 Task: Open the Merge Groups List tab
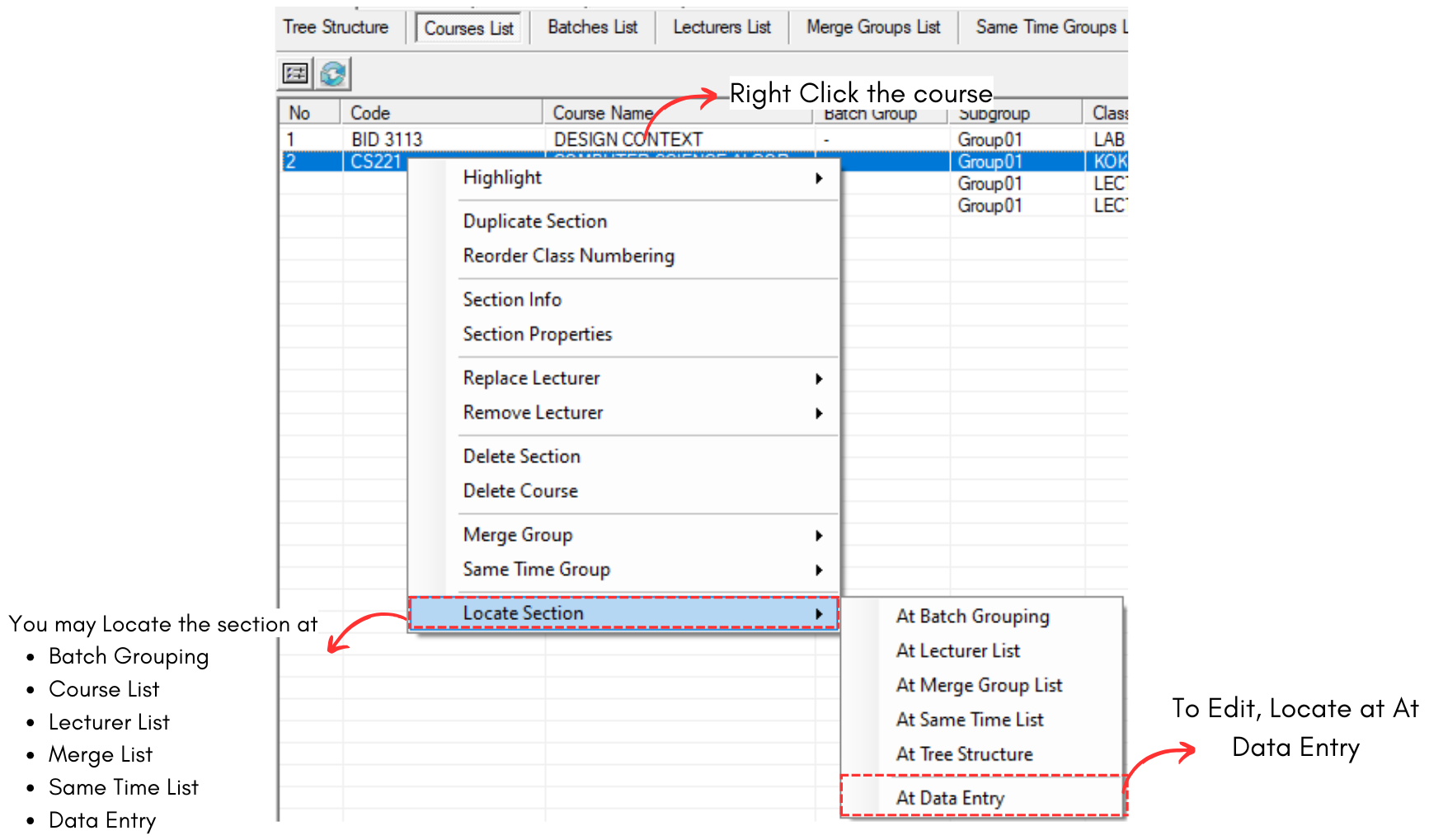coord(873,27)
